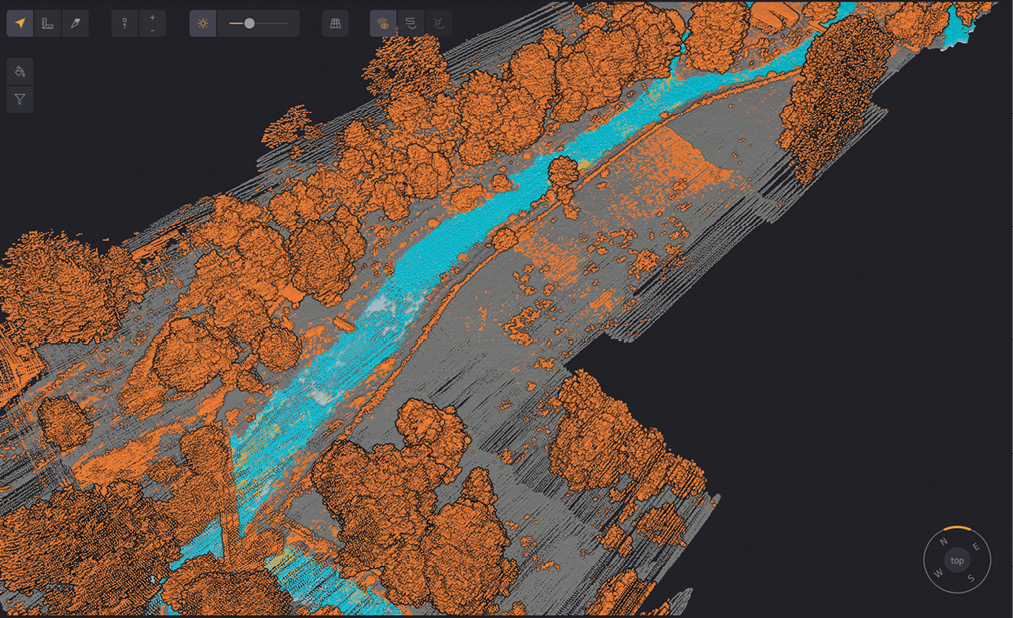Select the navigation arrow tool
The height and width of the screenshot is (618, 1013).
point(20,23)
